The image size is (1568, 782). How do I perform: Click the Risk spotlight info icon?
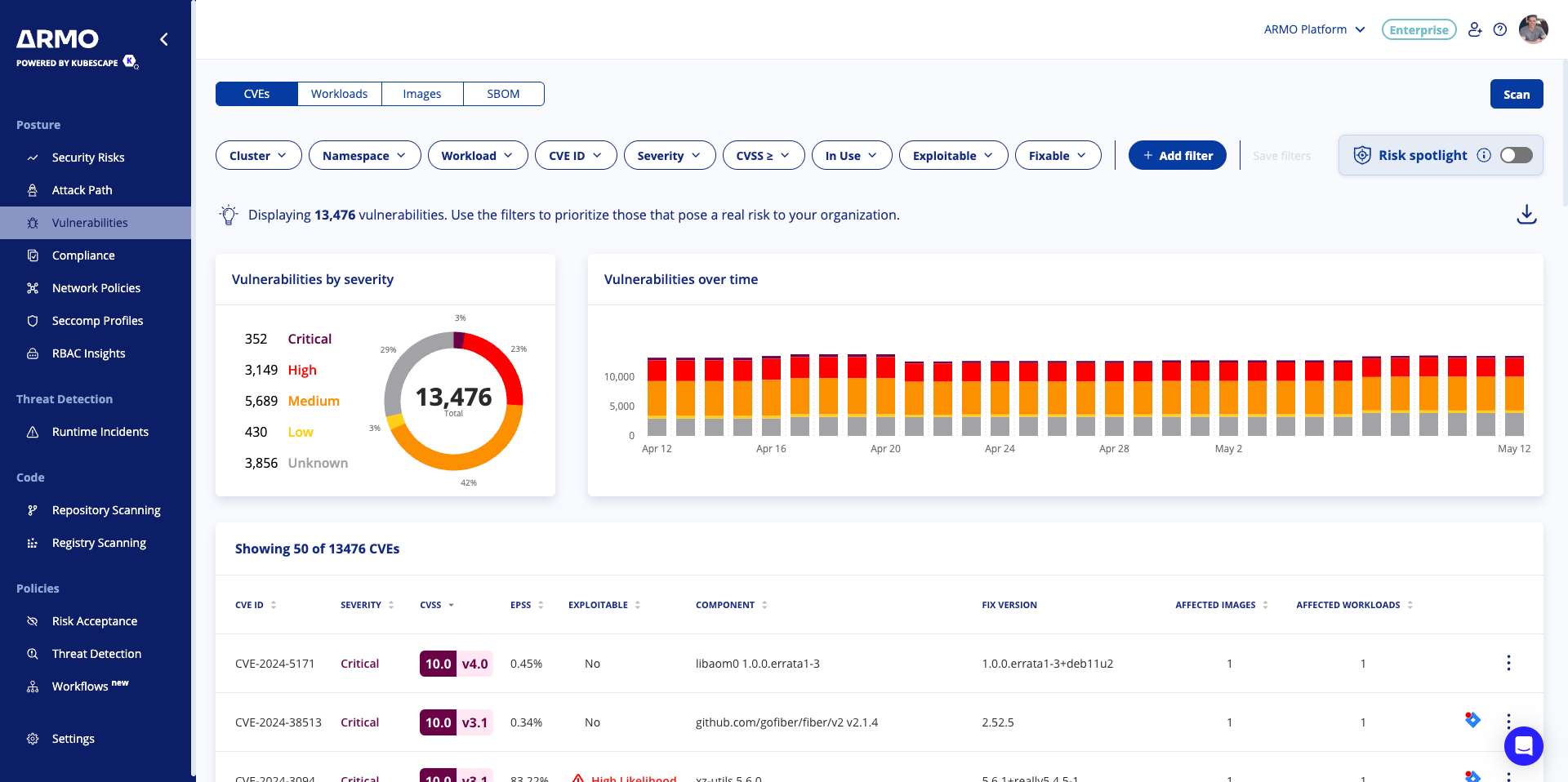coord(1484,155)
